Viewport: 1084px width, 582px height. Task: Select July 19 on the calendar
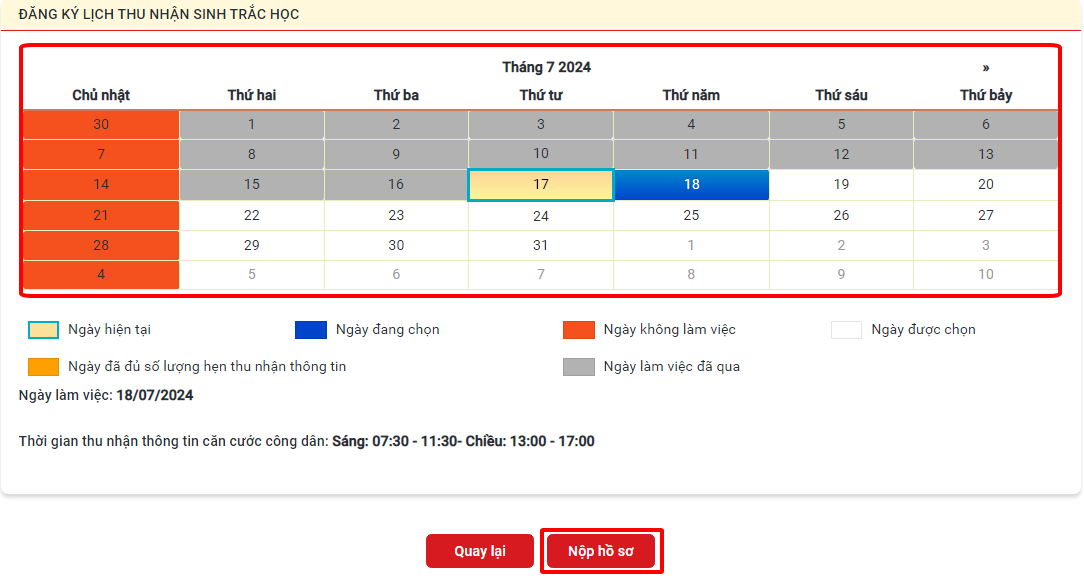point(841,184)
